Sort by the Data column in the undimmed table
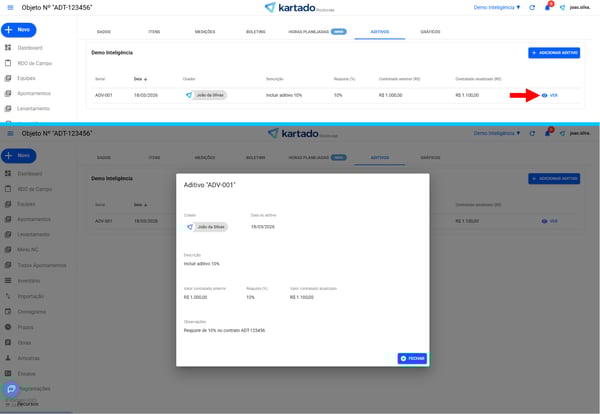 [140, 79]
